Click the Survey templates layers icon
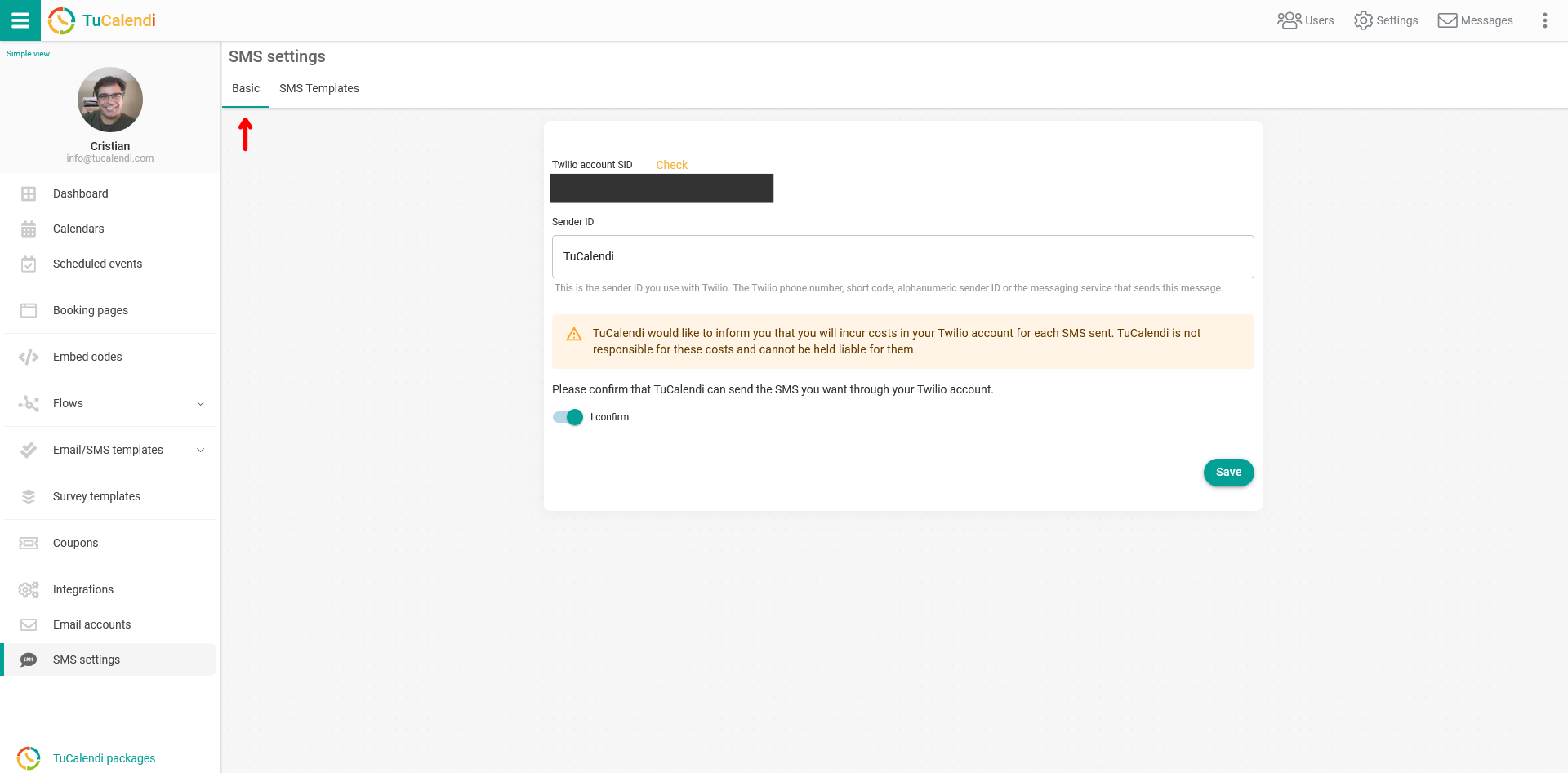This screenshot has width=1568, height=773. 29,496
